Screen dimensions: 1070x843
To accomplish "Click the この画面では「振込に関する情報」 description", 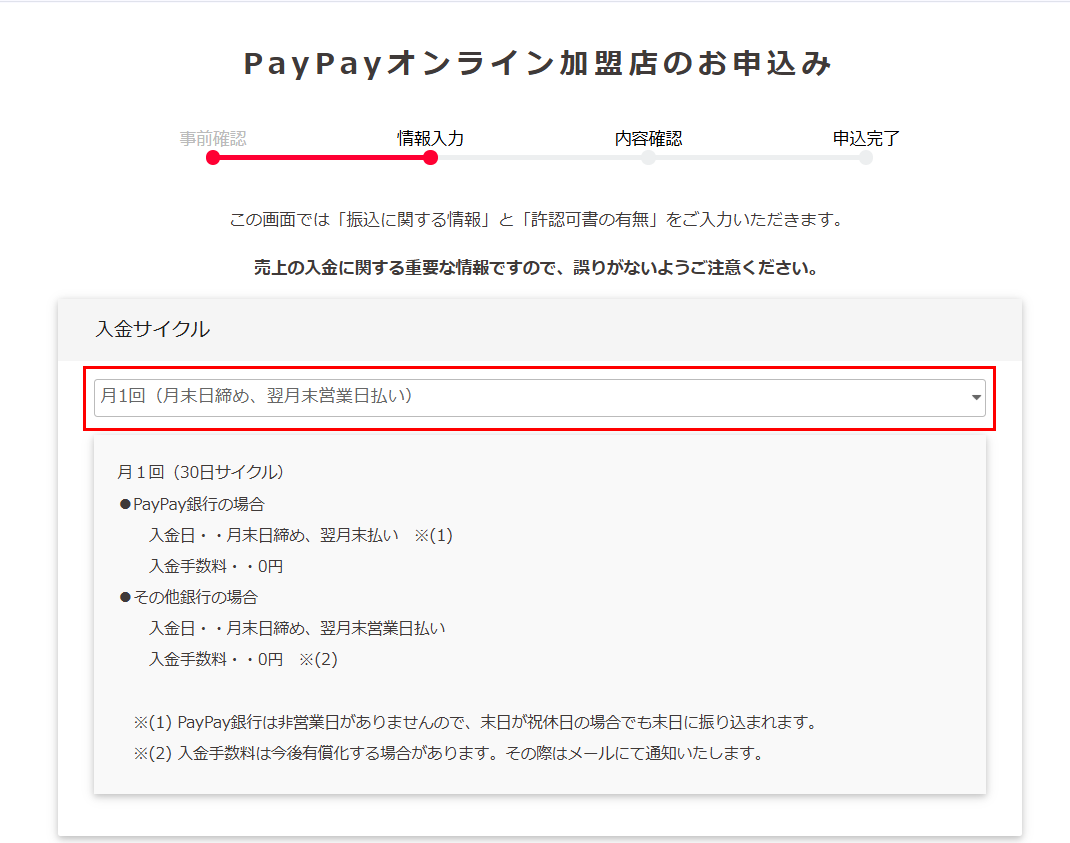I will (537, 220).
